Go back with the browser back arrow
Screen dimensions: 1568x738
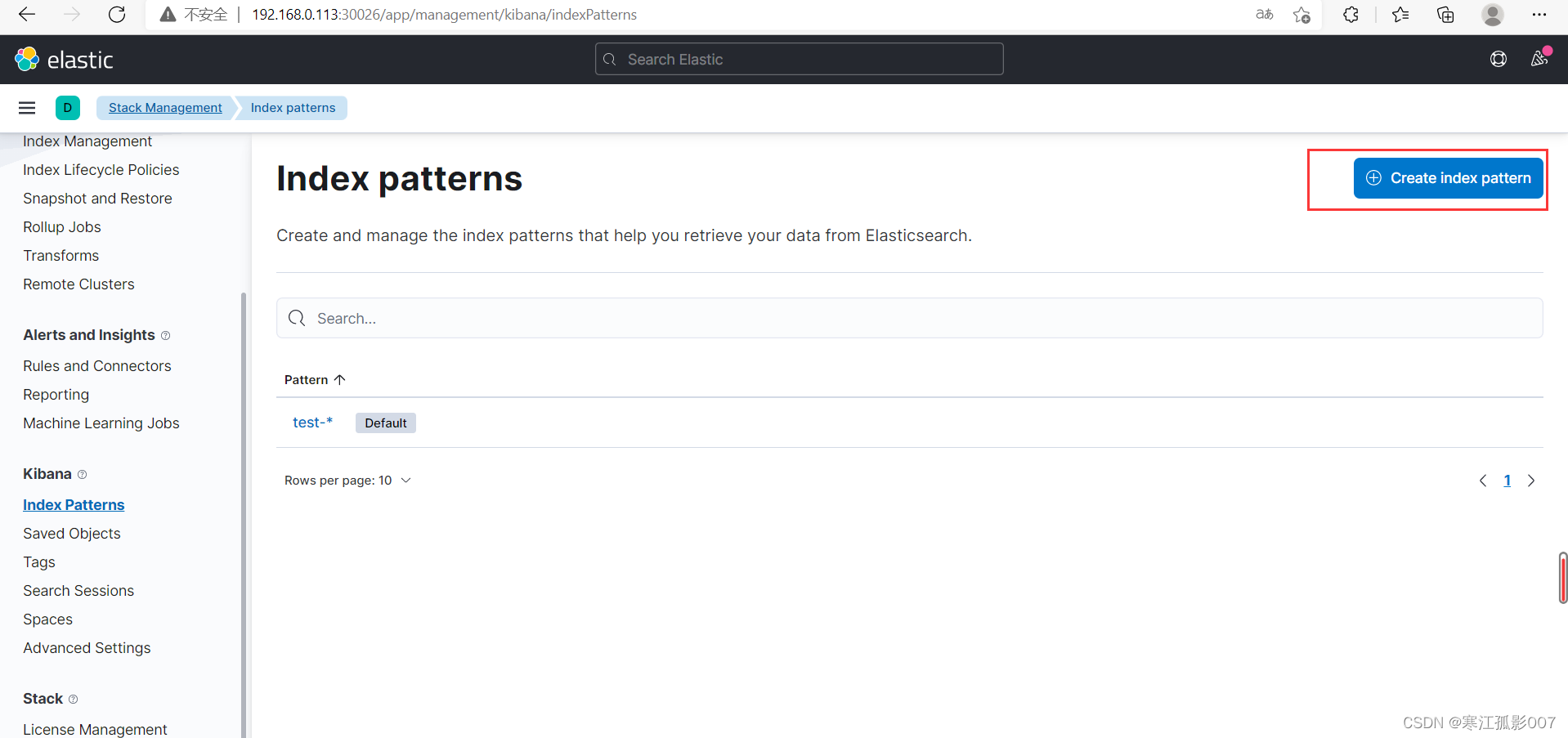(27, 15)
